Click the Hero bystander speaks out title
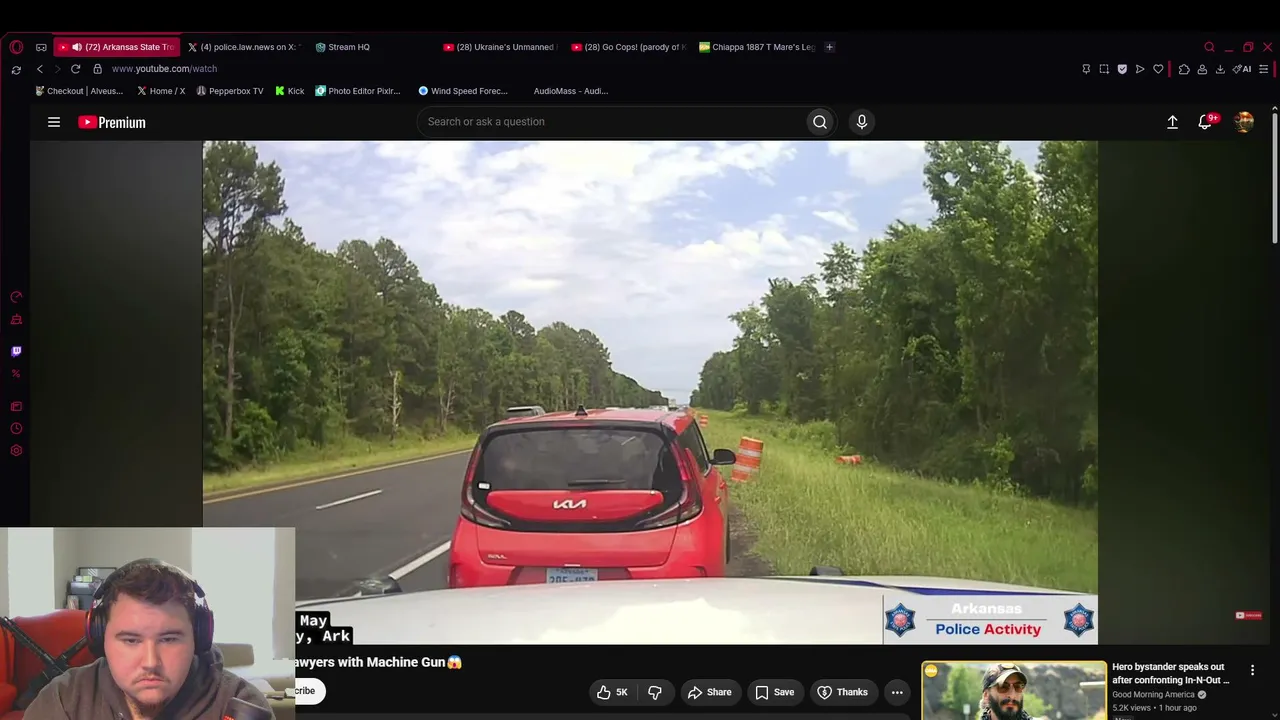This screenshot has height=720, width=1280. click(x=1170, y=674)
